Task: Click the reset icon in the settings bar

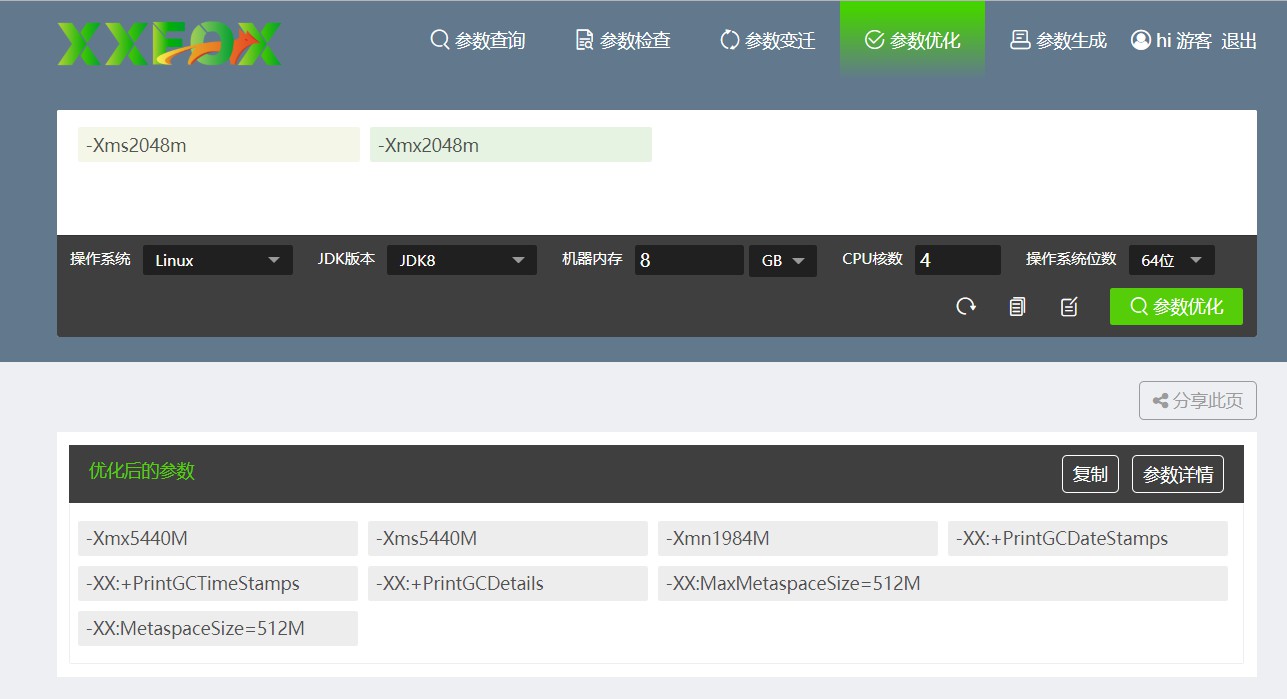Action: pos(966,306)
